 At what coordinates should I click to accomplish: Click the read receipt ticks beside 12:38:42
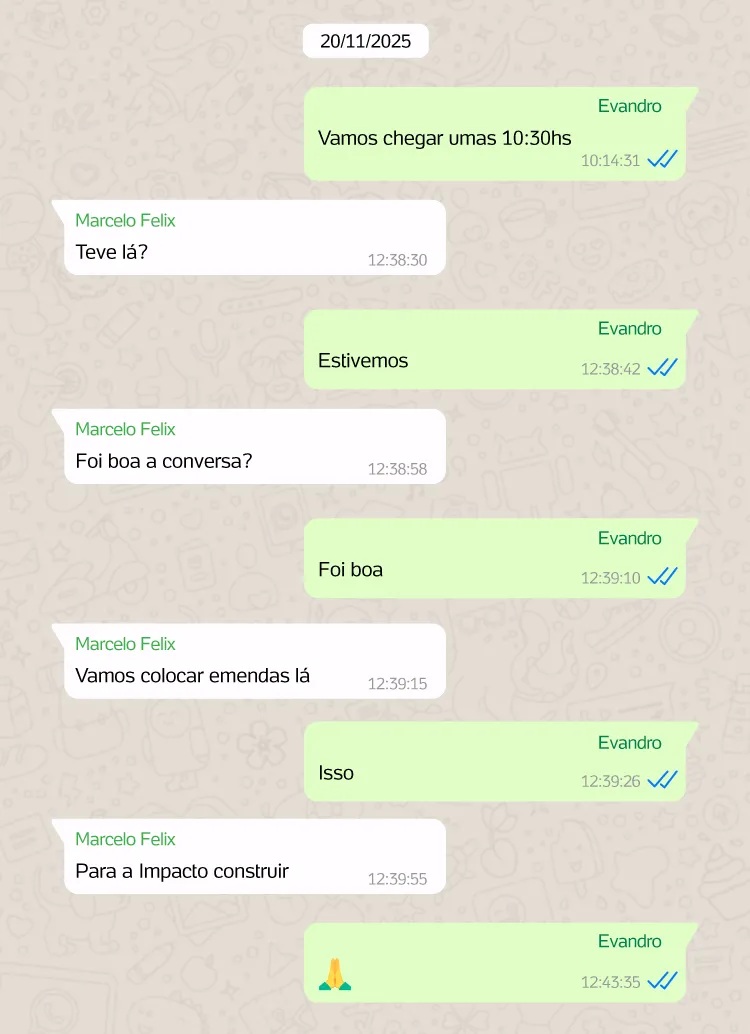pos(662,368)
